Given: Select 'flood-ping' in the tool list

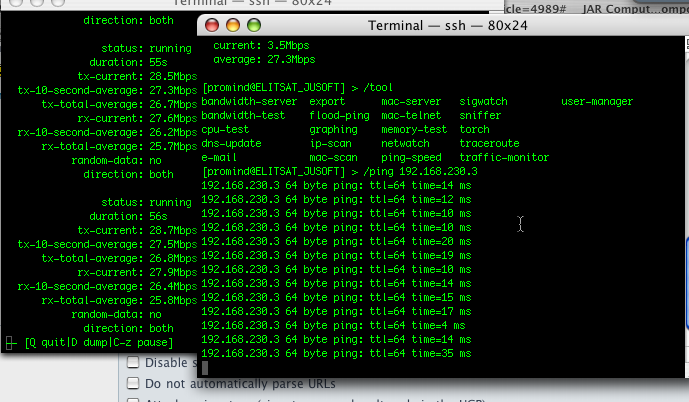Looking at the screenshot, I should click(x=339, y=116).
